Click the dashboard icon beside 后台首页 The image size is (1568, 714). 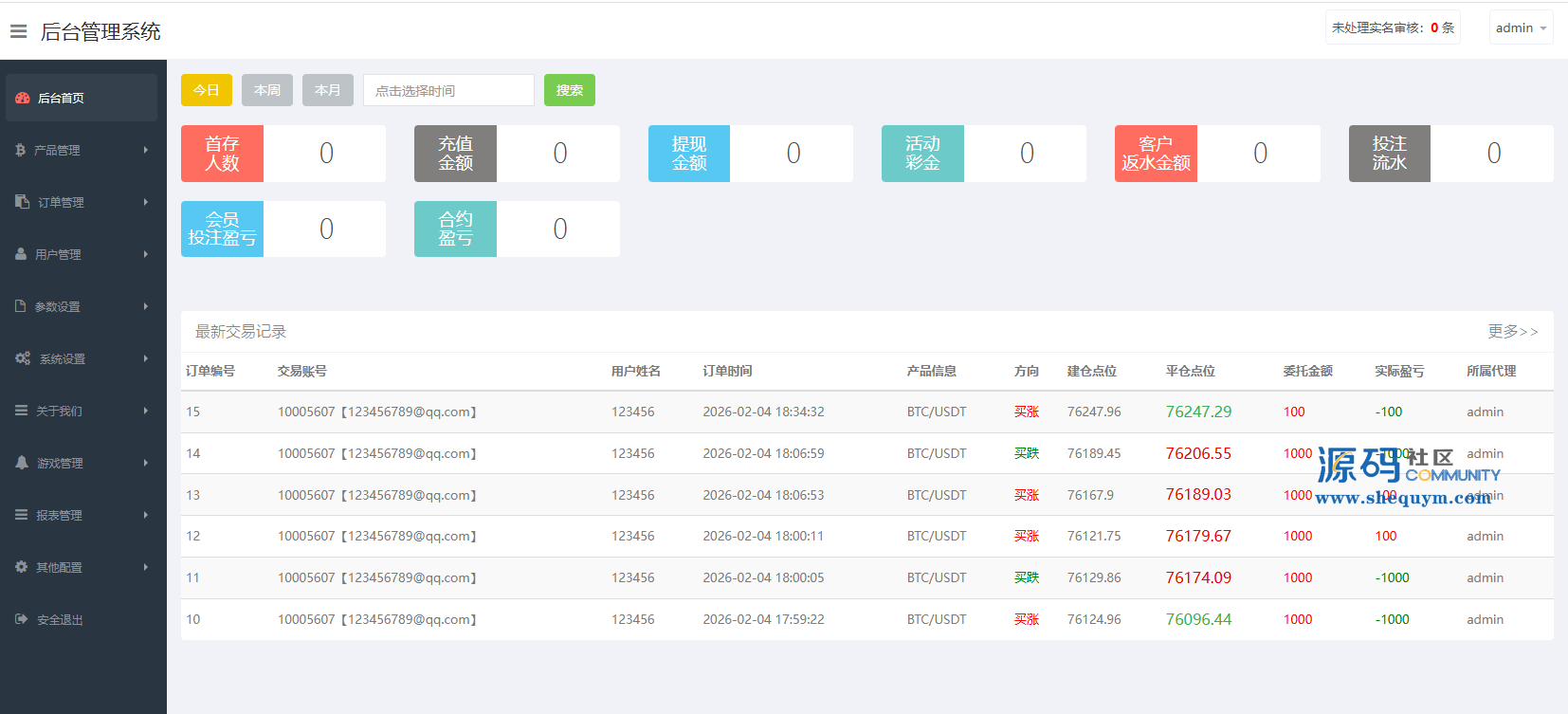point(23,98)
